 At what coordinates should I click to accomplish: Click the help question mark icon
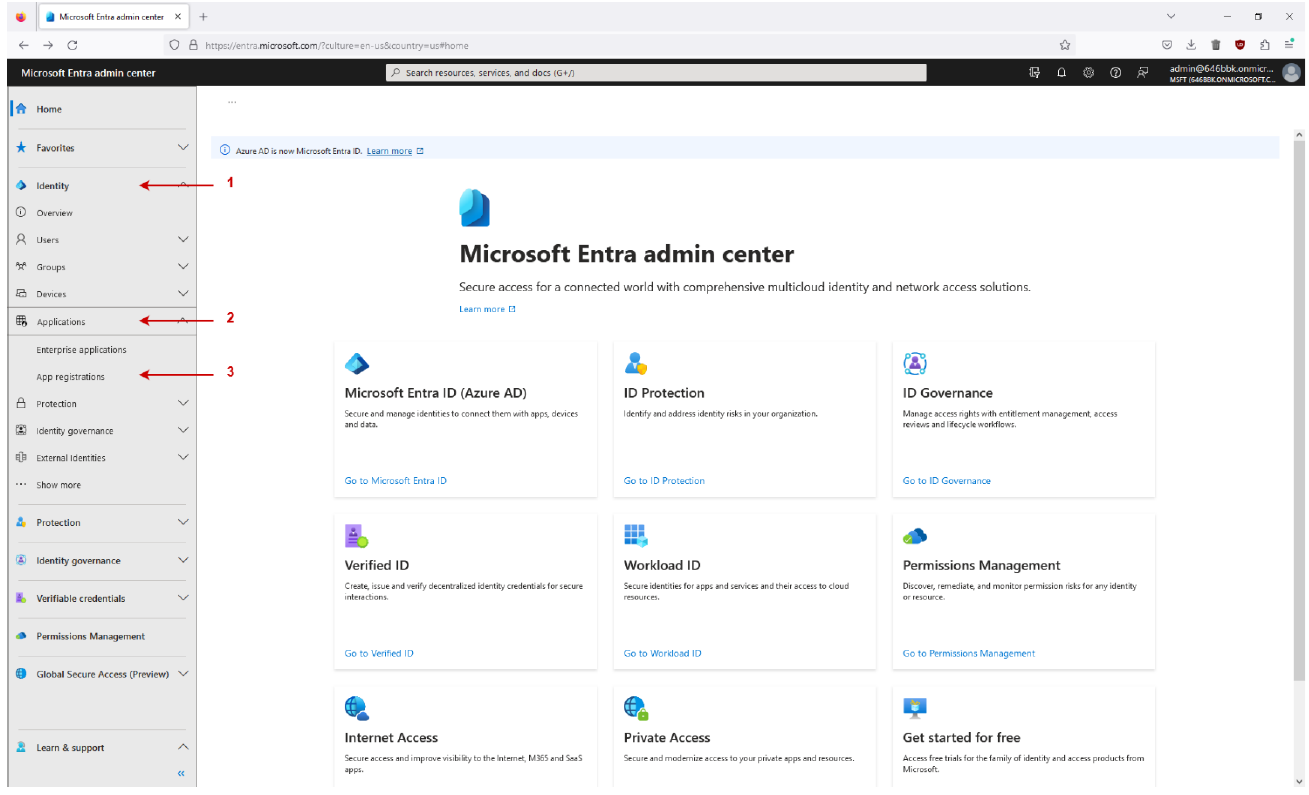tap(1115, 72)
